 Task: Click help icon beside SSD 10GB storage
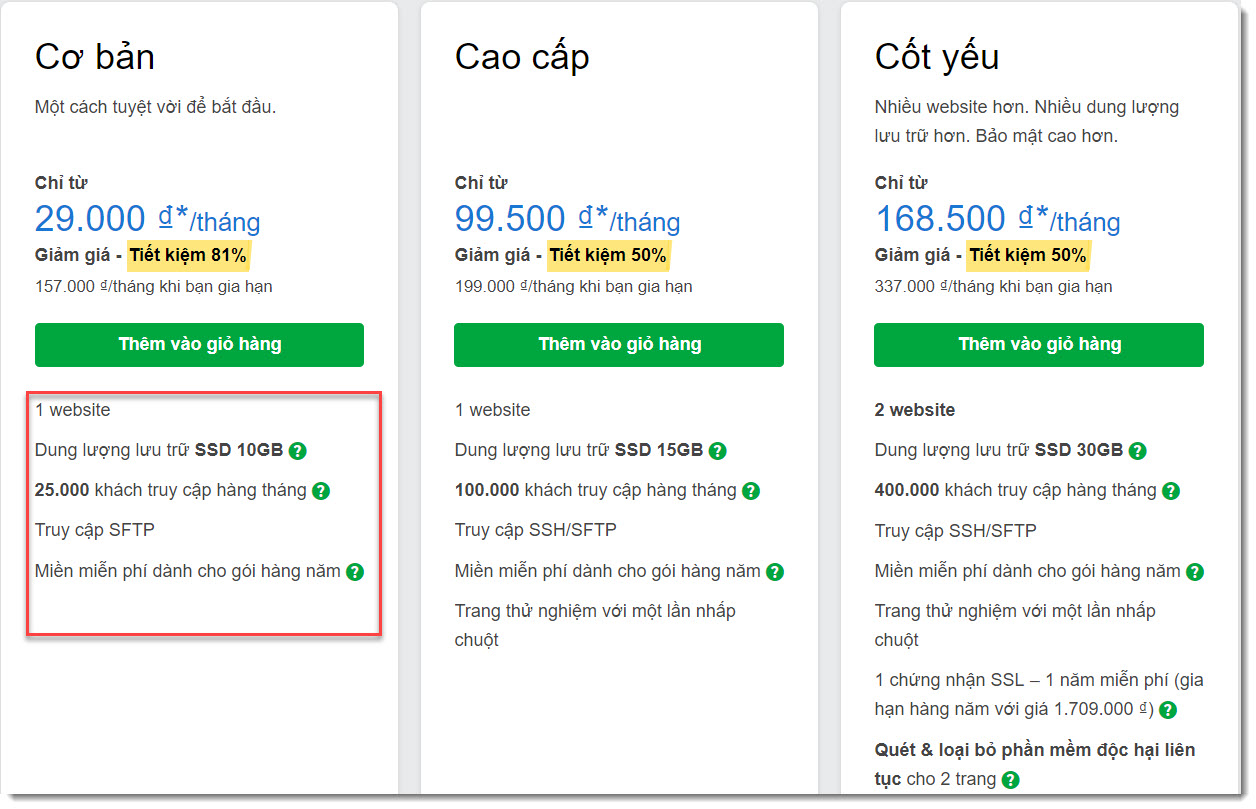pos(297,451)
